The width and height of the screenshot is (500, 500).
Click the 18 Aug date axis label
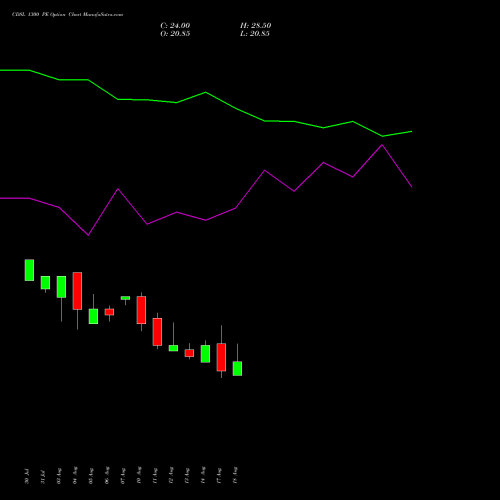(x=235, y=475)
